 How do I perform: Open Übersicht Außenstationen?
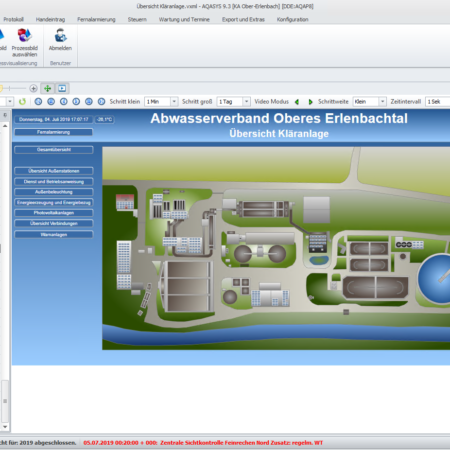53,171
